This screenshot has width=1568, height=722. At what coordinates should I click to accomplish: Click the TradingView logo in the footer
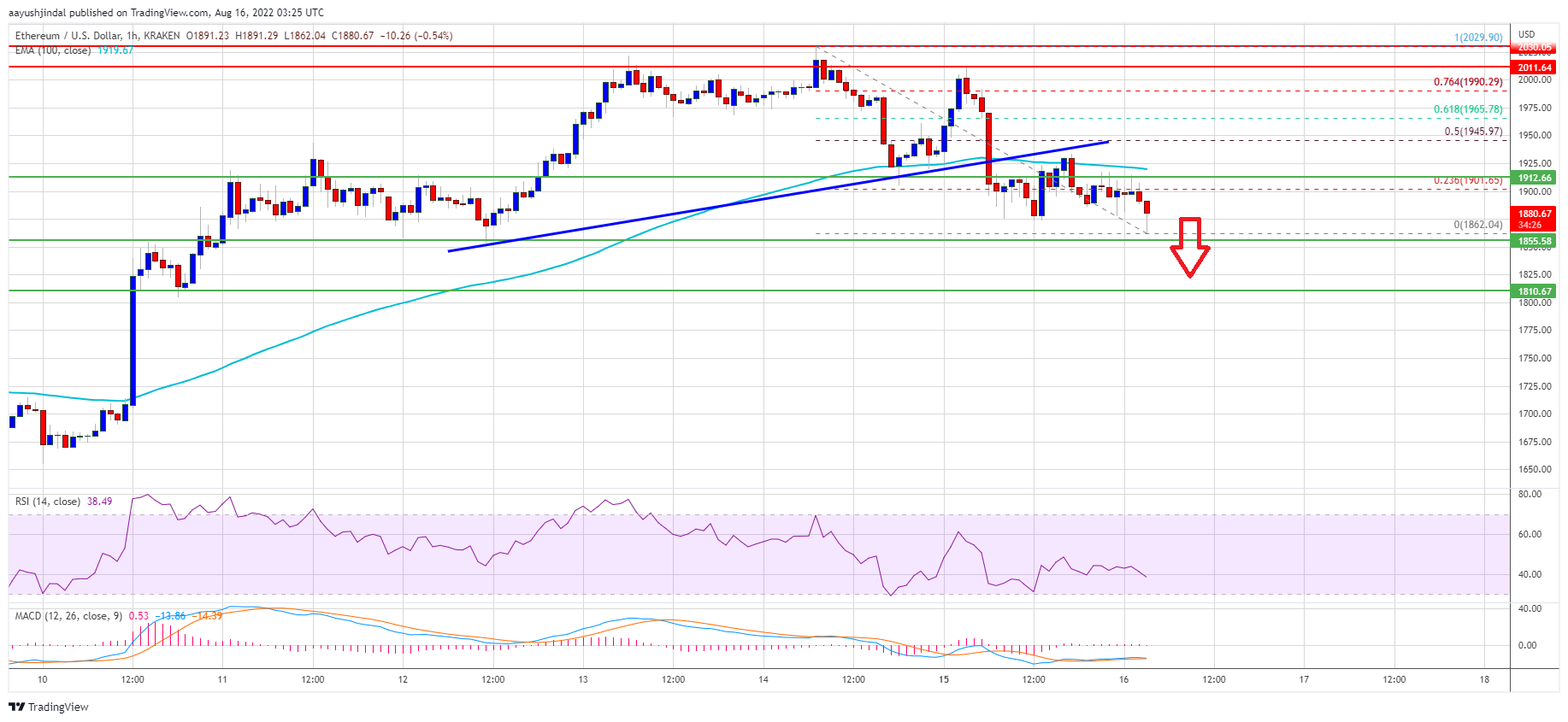pos(49,707)
